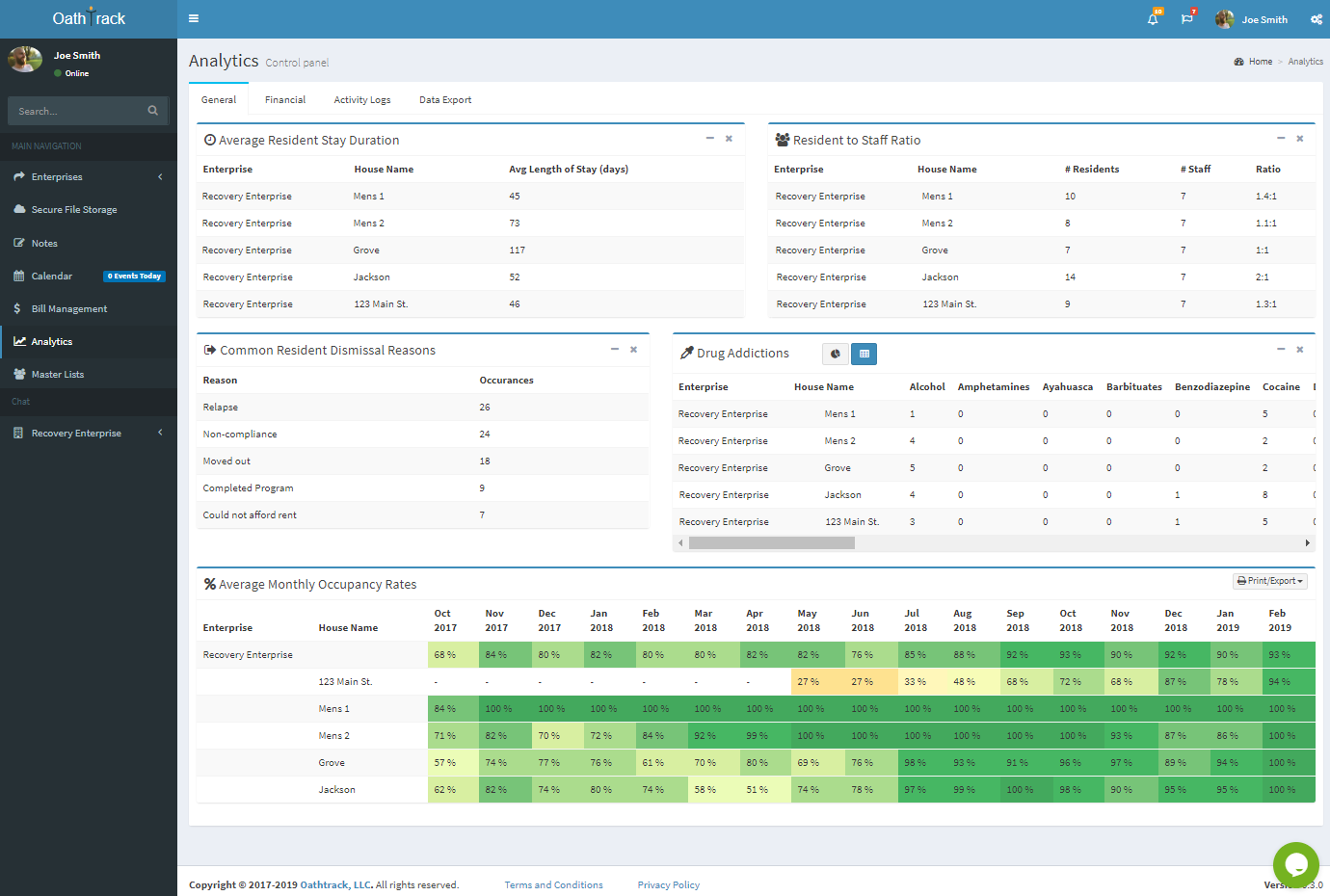Click Completed Program reason row
1330x896 pixels.
pos(423,488)
